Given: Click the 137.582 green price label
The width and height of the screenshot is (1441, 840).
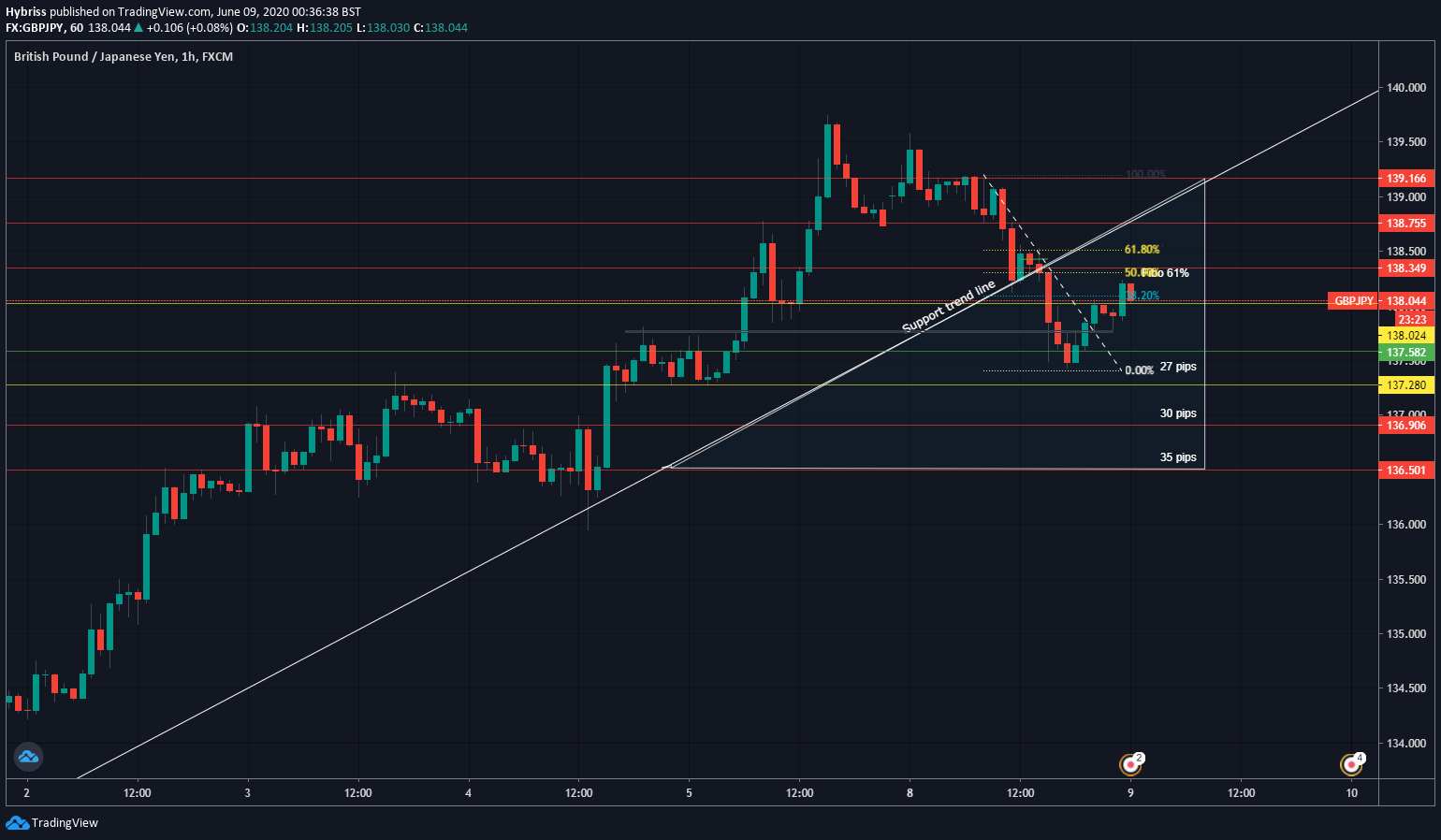Looking at the screenshot, I should tap(1406, 353).
